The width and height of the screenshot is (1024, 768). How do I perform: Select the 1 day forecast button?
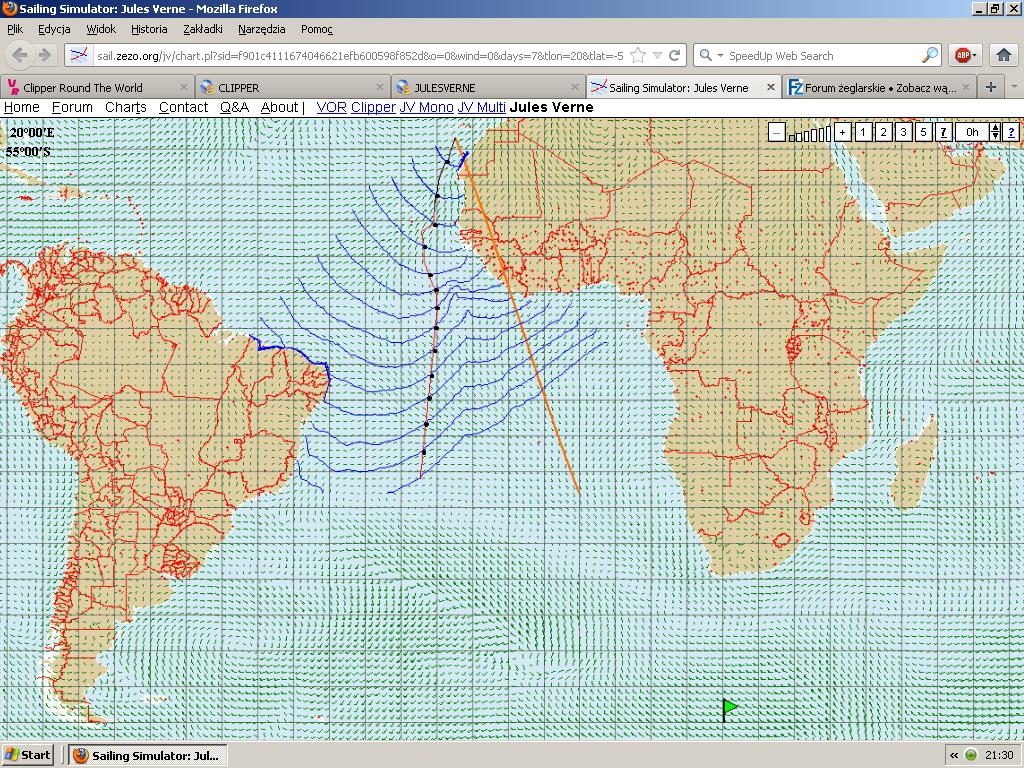pyautogui.click(x=863, y=132)
